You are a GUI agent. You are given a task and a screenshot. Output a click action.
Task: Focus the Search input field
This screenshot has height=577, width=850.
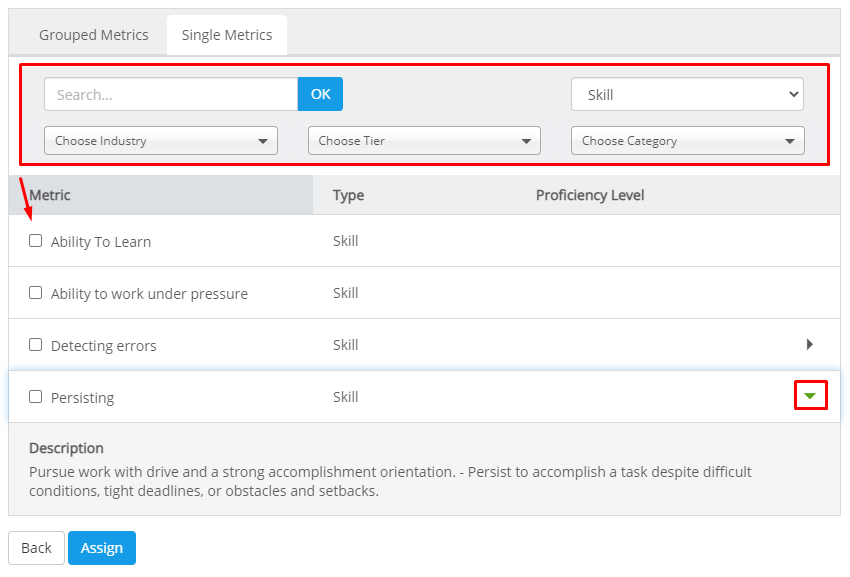tap(171, 94)
